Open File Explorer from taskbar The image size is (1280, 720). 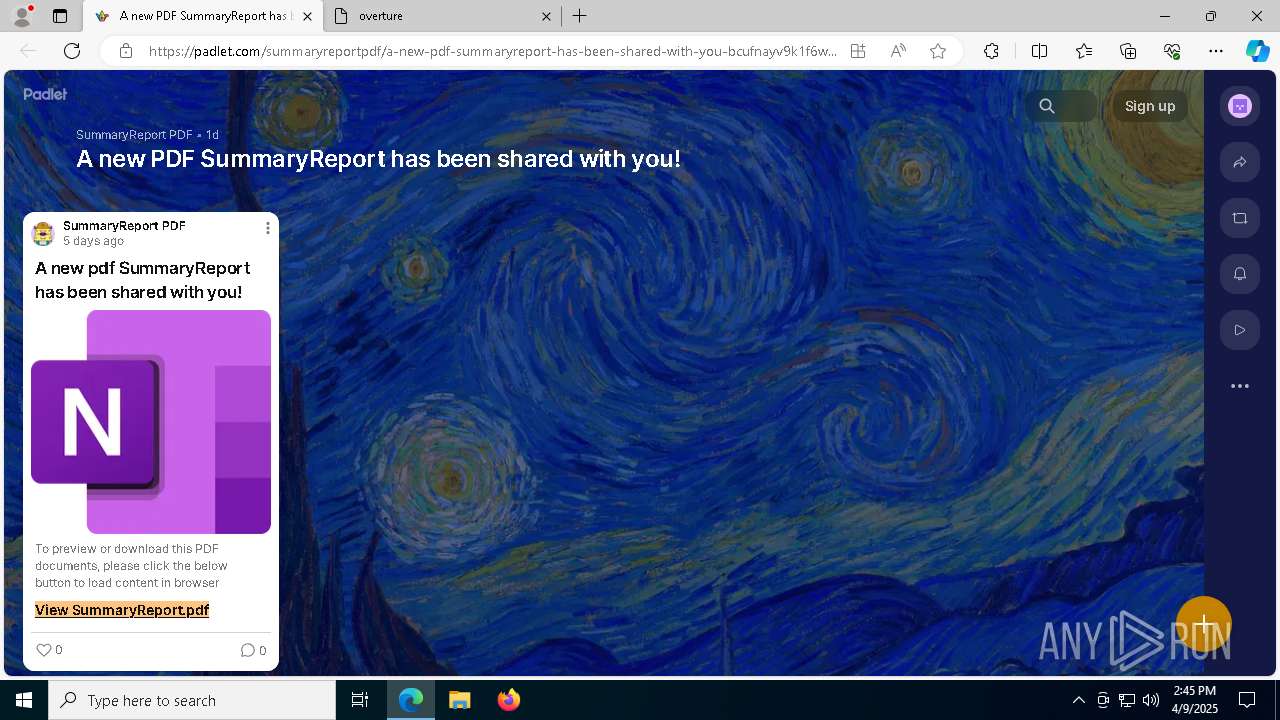[x=459, y=700]
